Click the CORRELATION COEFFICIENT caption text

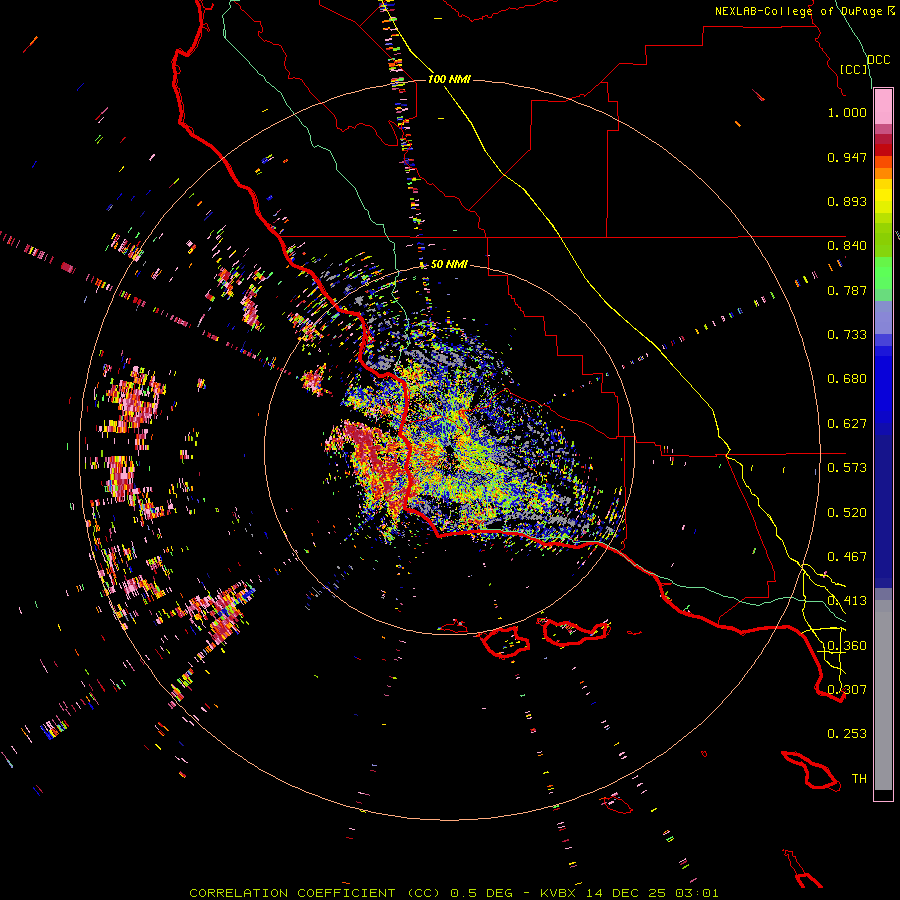tap(292, 893)
